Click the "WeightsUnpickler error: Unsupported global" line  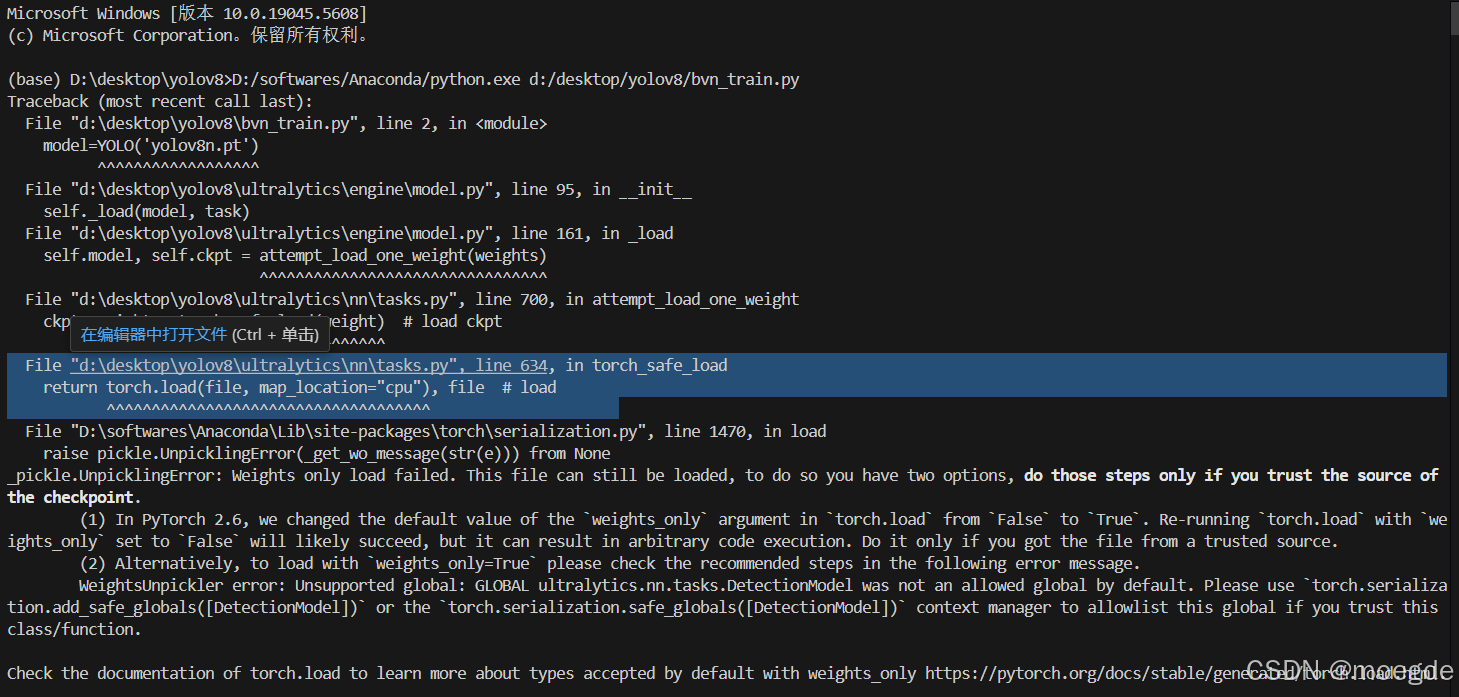(727, 607)
